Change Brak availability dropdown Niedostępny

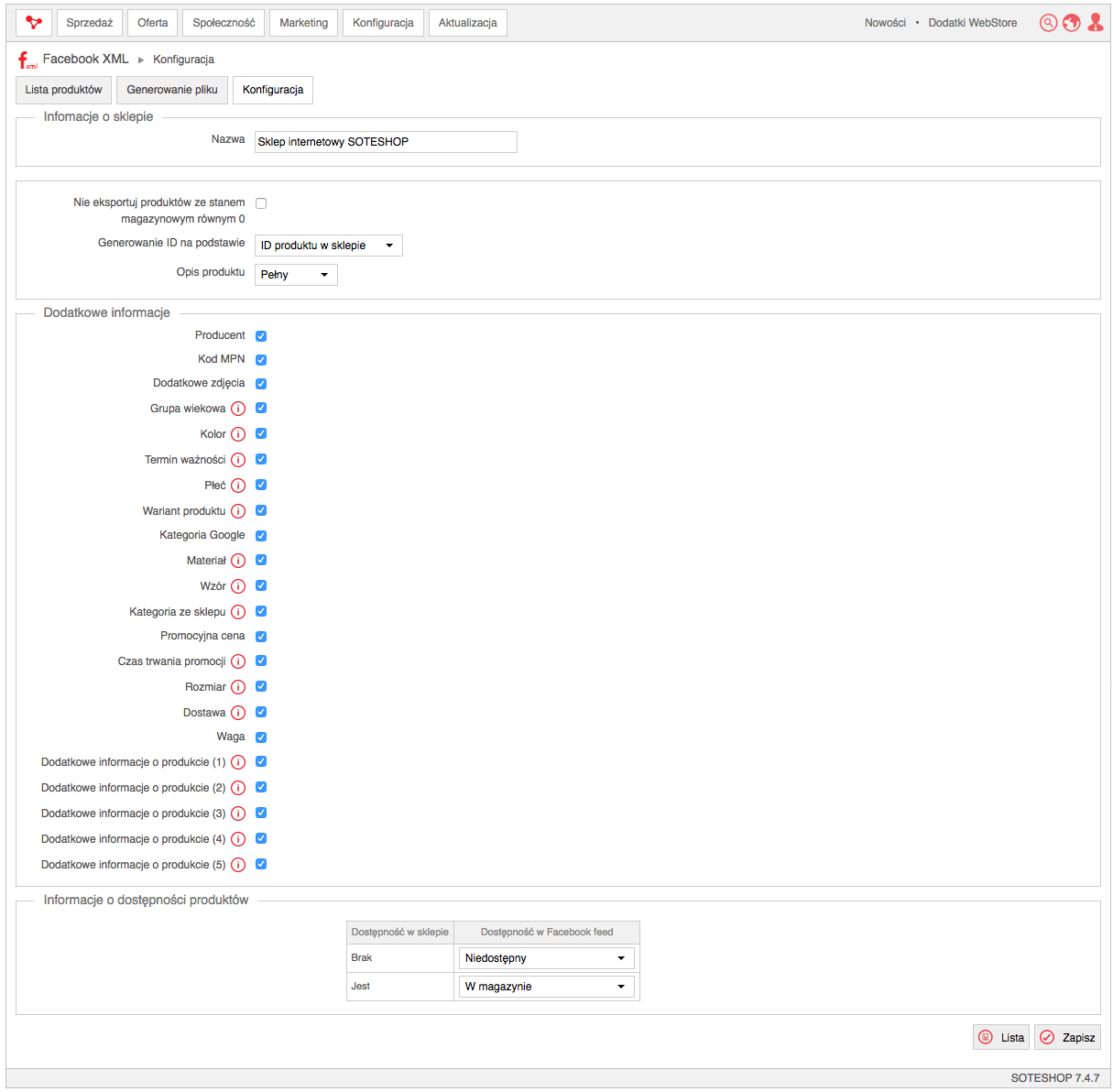(546, 958)
